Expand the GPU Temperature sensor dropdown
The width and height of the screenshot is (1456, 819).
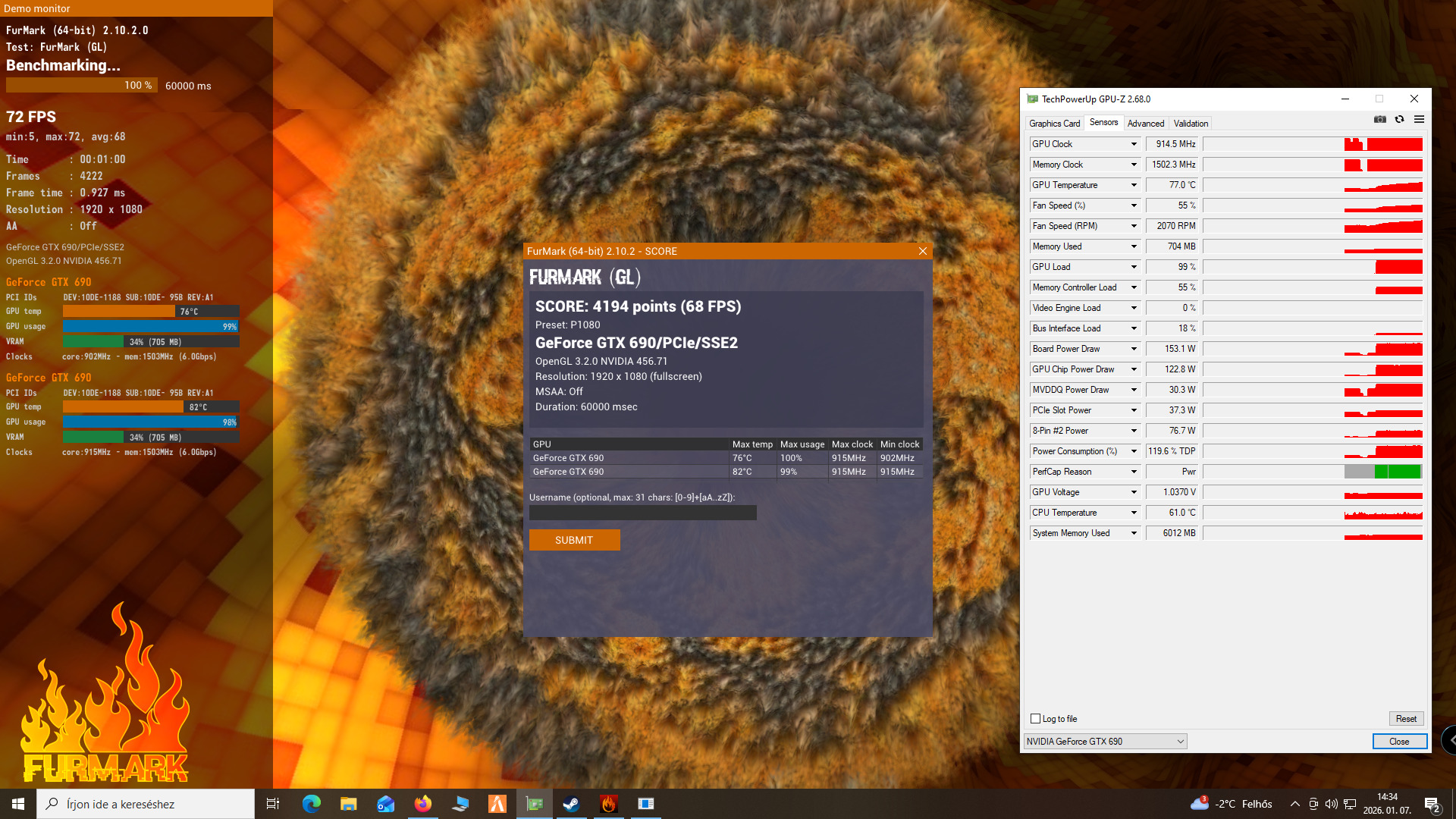pyautogui.click(x=1134, y=185)
